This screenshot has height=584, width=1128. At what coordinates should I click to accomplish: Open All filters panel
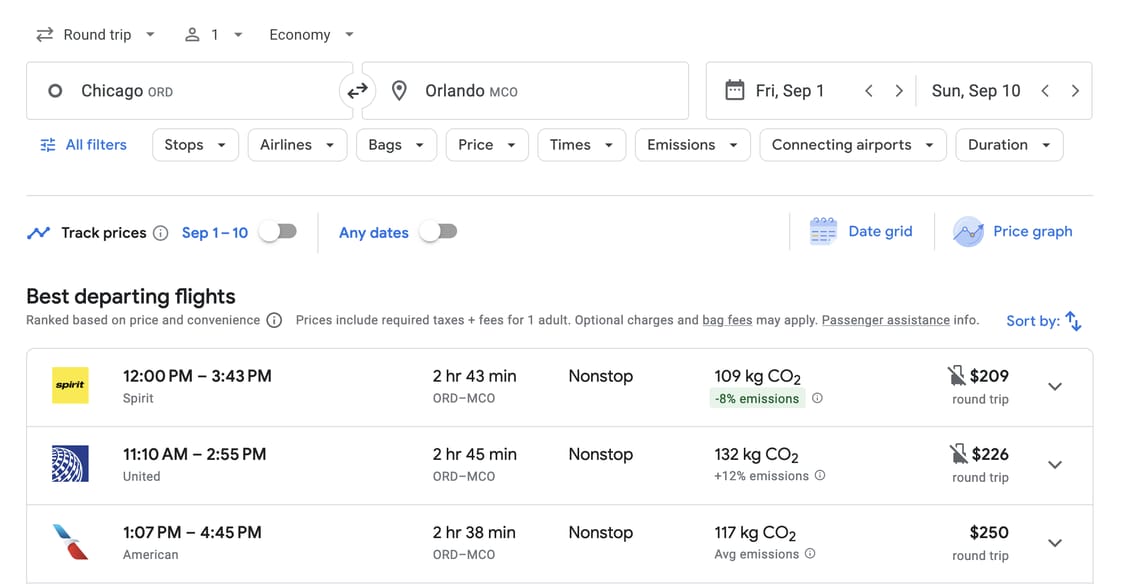(x=83, y=145)
